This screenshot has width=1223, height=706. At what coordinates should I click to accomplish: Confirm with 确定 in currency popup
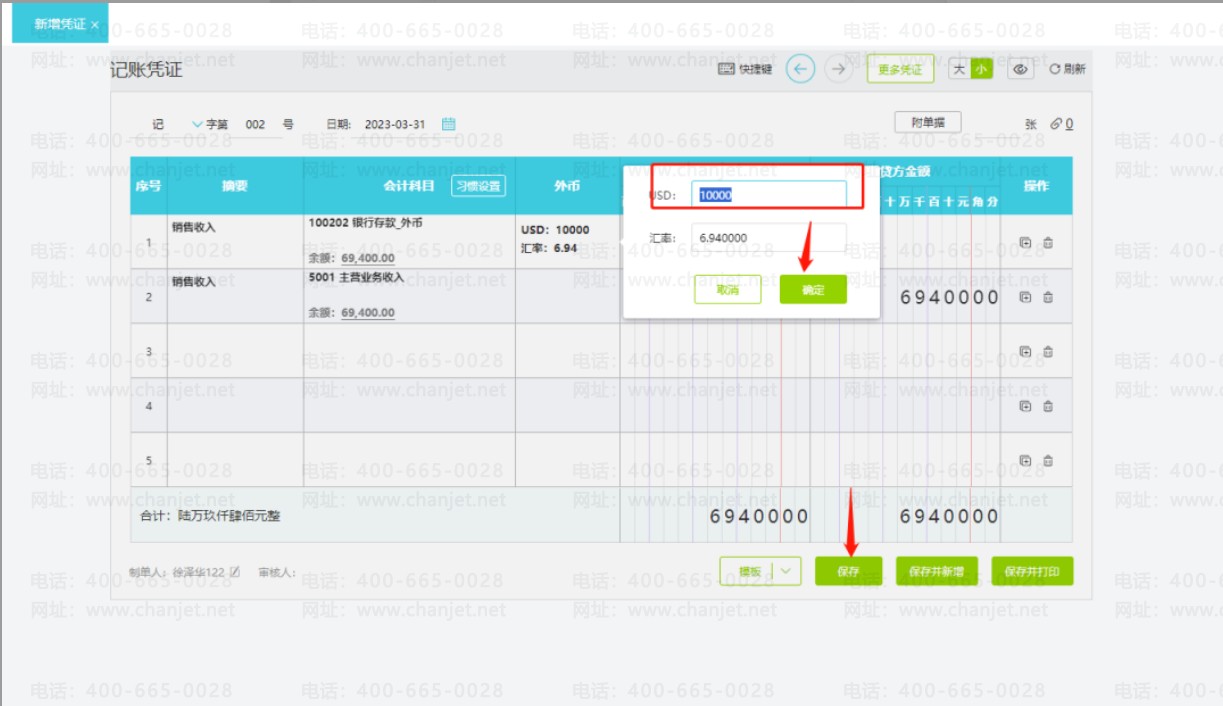click(x=813, y=289)
